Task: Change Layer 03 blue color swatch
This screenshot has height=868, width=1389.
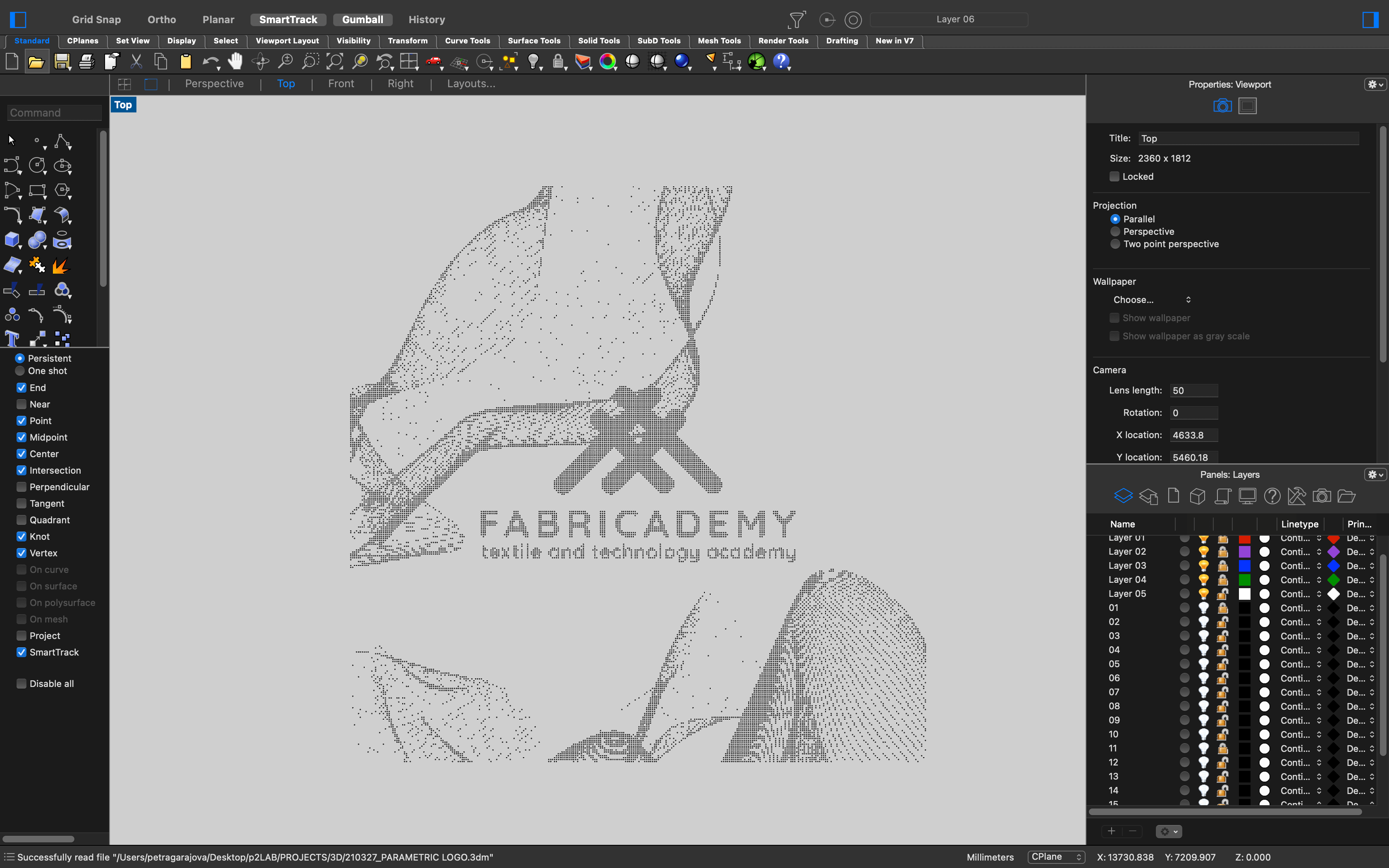Action: coord(1244,566)
